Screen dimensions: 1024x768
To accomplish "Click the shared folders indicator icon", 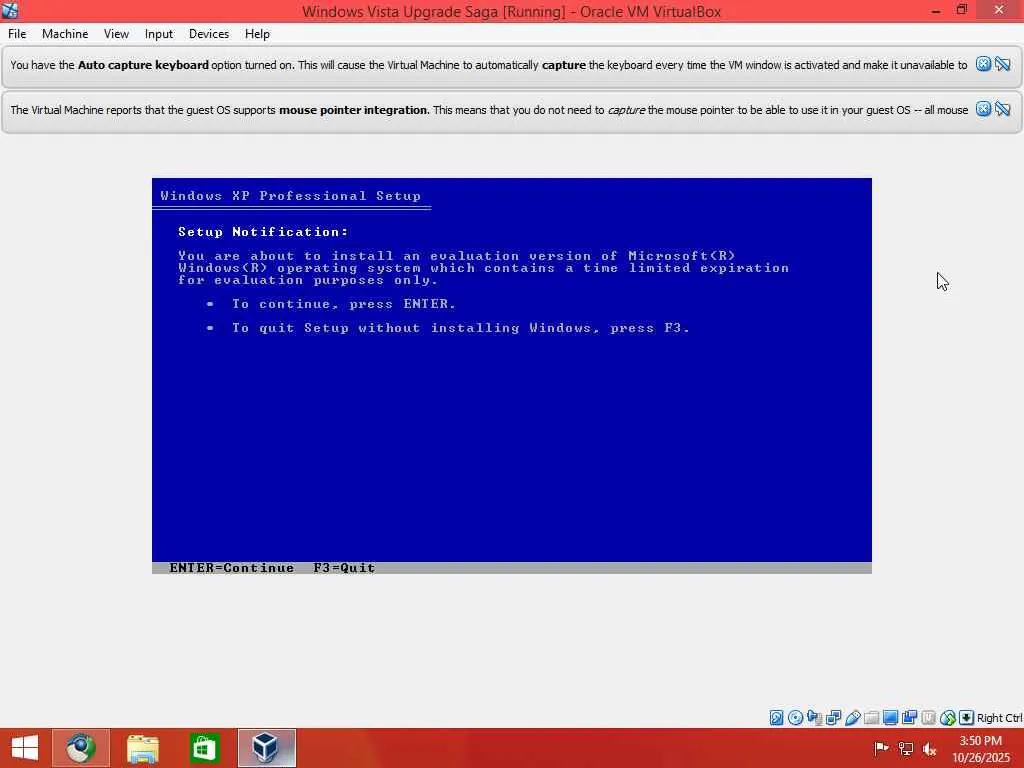I will pyautogui.click(x=871, y=718).
